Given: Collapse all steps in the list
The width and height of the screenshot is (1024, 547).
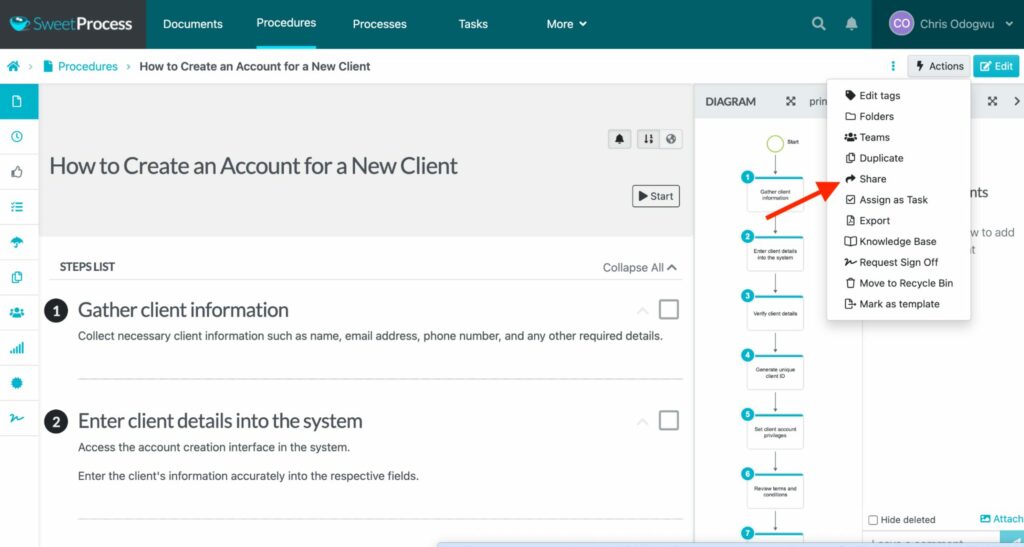Looking at the screenshot, I should point(640,267).
